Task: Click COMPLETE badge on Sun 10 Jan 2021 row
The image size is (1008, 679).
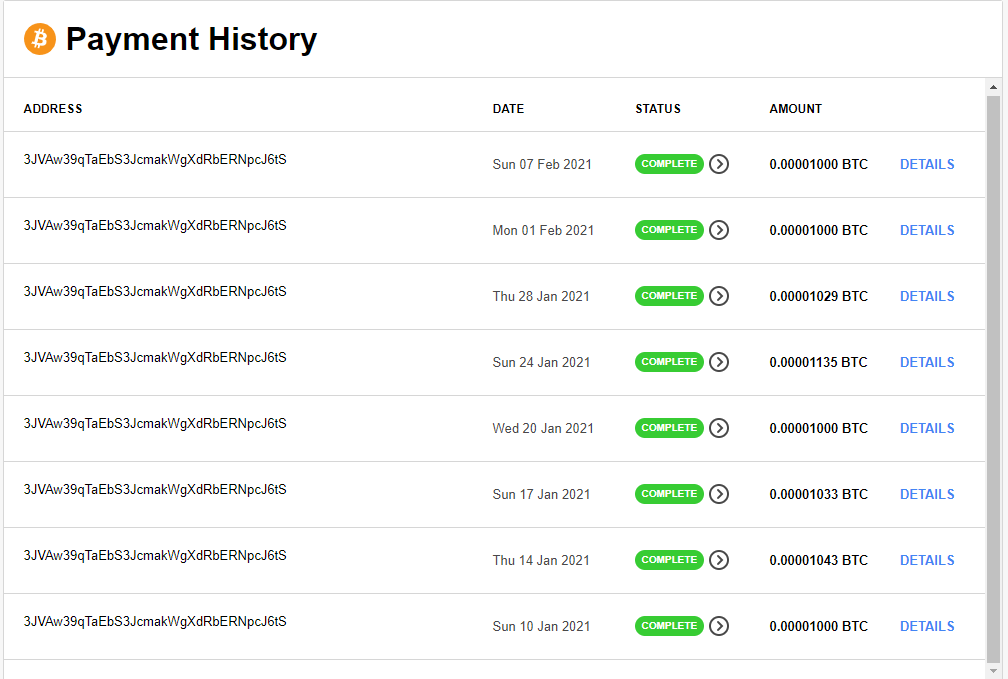Action: click(669, 626)
